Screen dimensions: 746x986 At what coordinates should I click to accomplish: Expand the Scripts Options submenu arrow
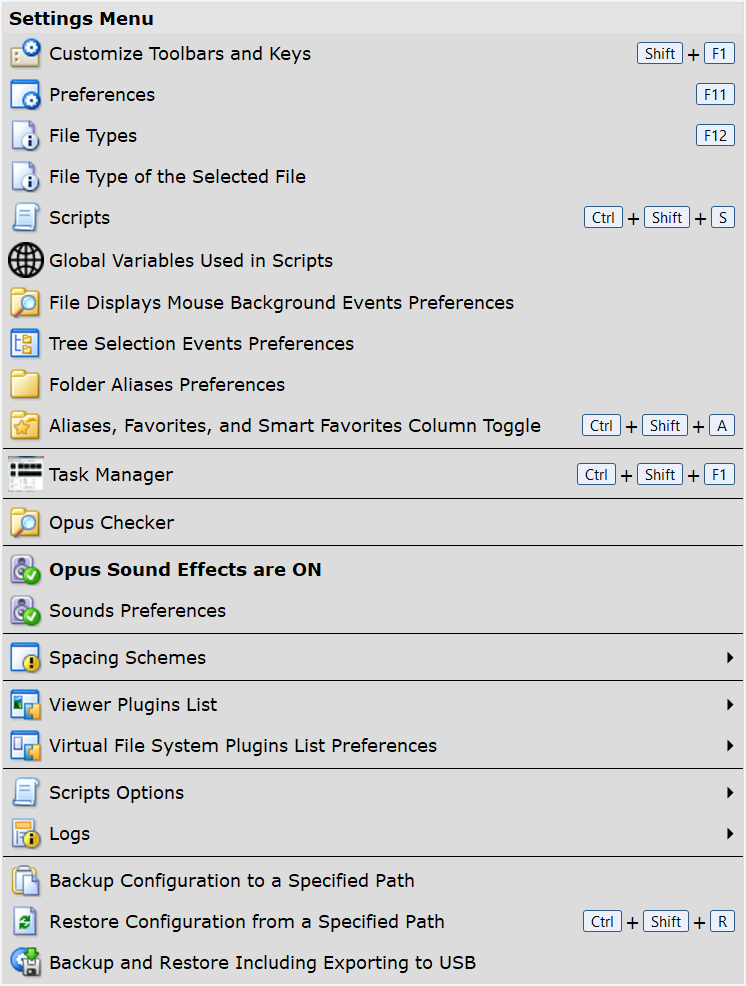click(731, 793)
